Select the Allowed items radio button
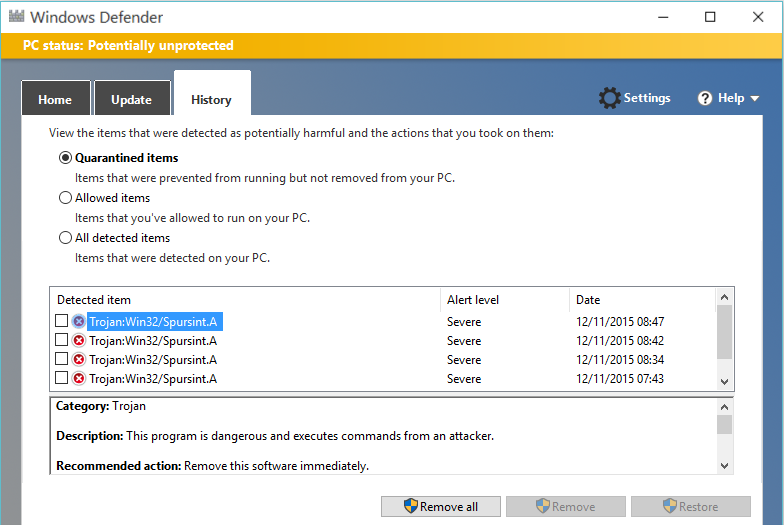This screenshot has height=525, width=784. [65, 198]
